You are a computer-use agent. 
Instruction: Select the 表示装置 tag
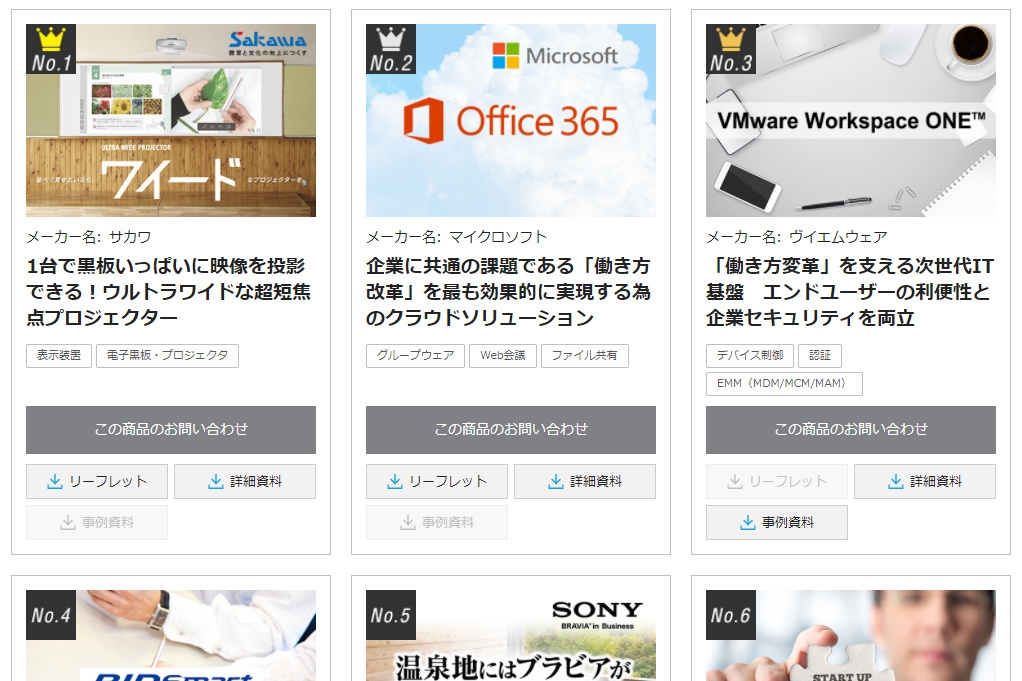(x=59, y=356)
